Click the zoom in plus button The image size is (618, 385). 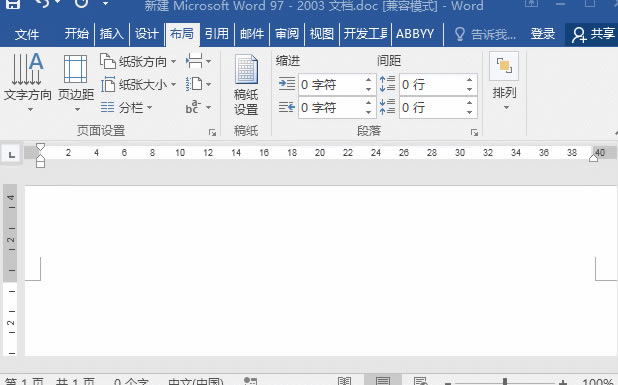pyautogui.click(x=562, y=382)
